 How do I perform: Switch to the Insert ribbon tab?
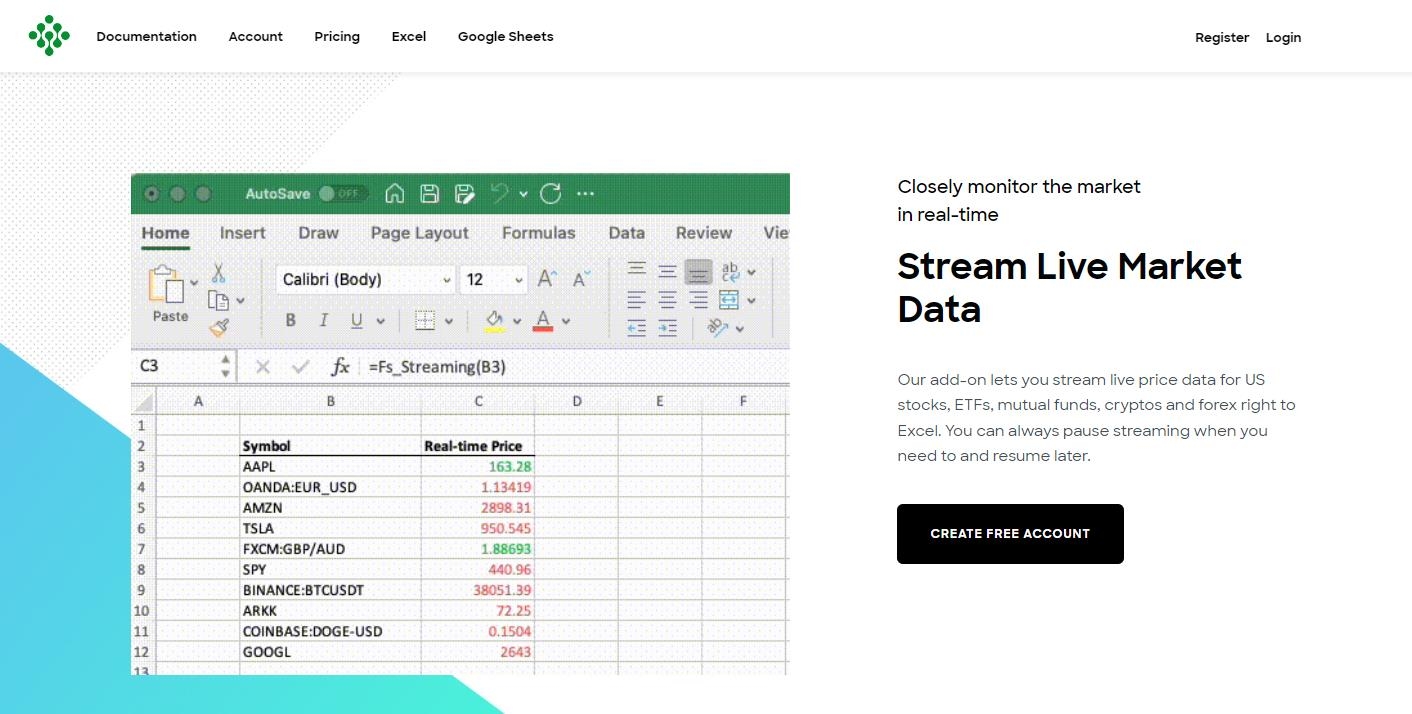242,233
